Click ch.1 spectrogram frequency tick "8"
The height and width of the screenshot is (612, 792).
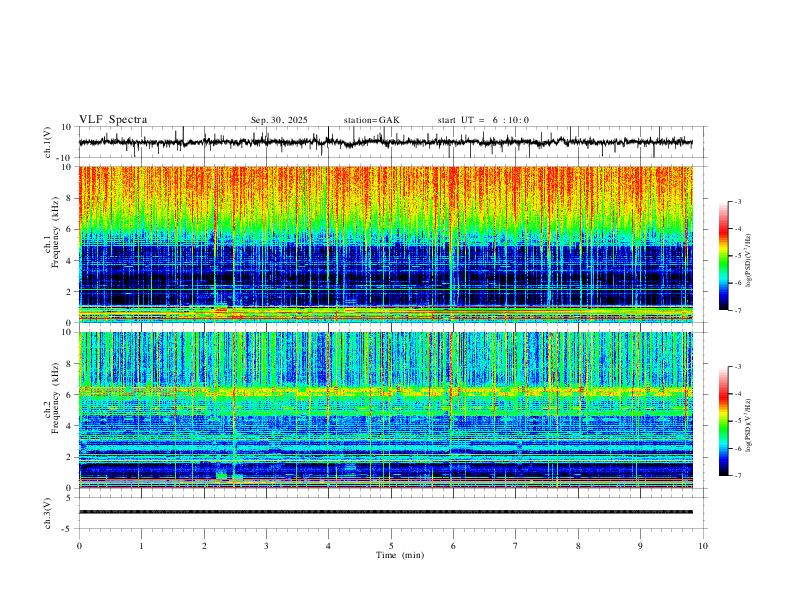(70, 198)
